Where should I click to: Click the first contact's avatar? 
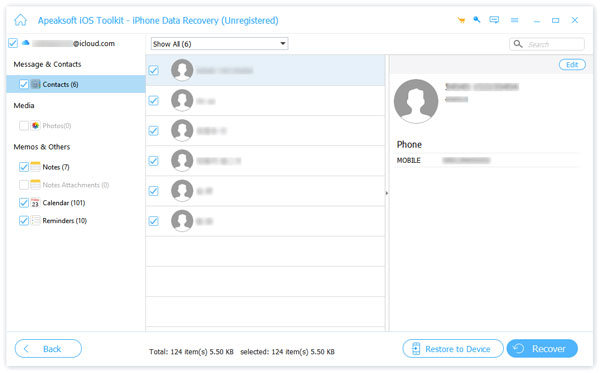tap(182, 70)
